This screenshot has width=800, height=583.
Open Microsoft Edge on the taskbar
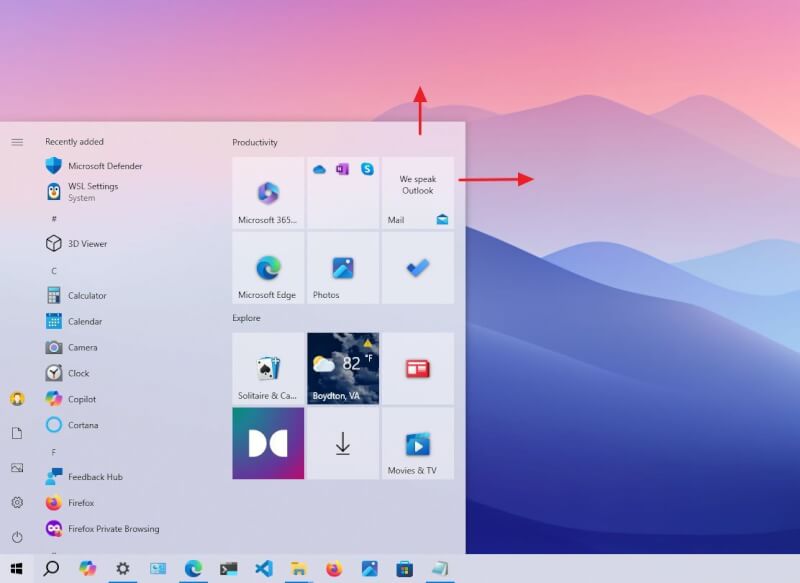click(x=193, y=568)
